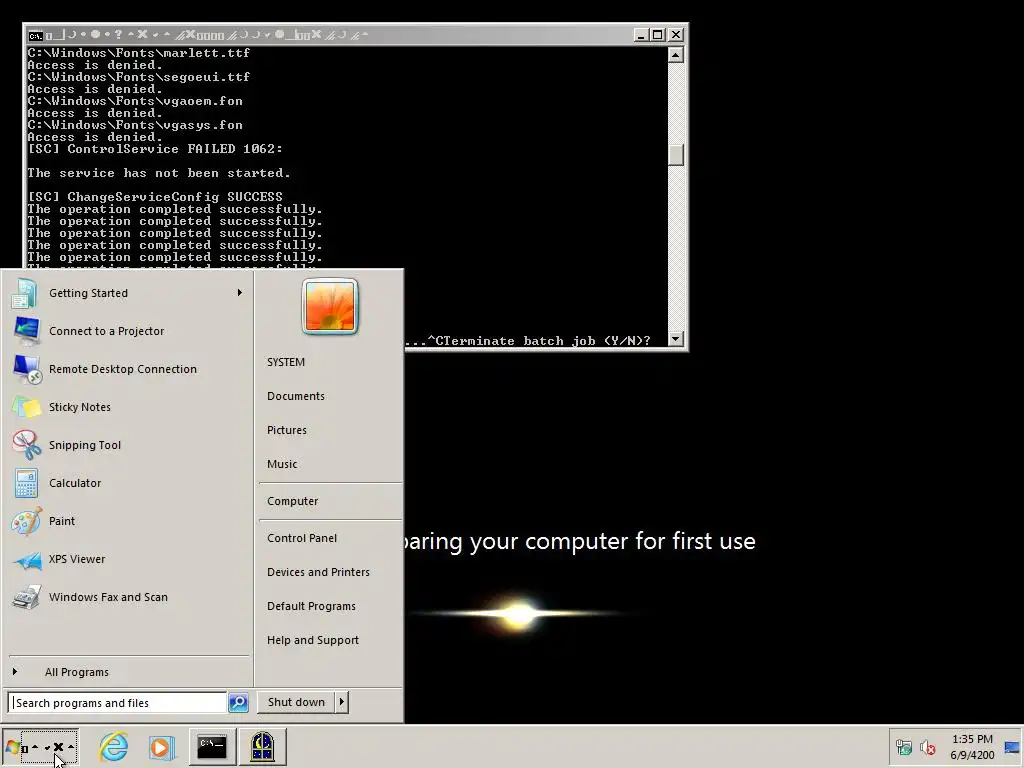Click '[SC] ControlService FAILED 1062:' line
The image size is (1024, 768).
click(x=155, y=149)
